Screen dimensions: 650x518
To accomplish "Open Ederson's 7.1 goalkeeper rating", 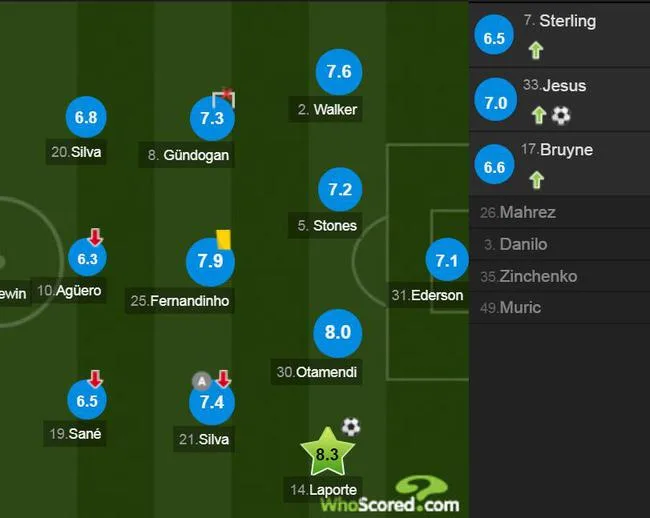I will tap(447, 260).
